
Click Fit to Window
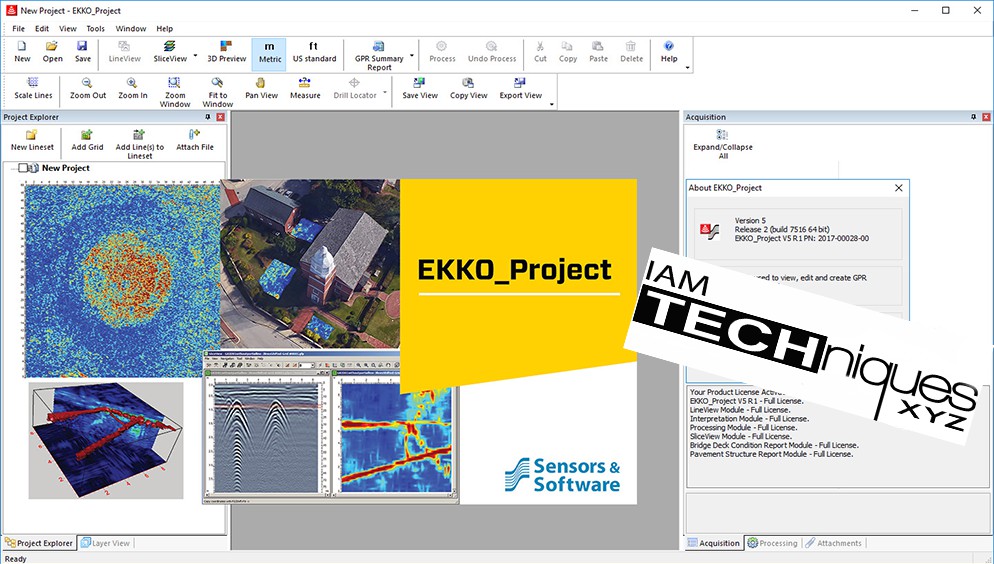click(217, 93)
